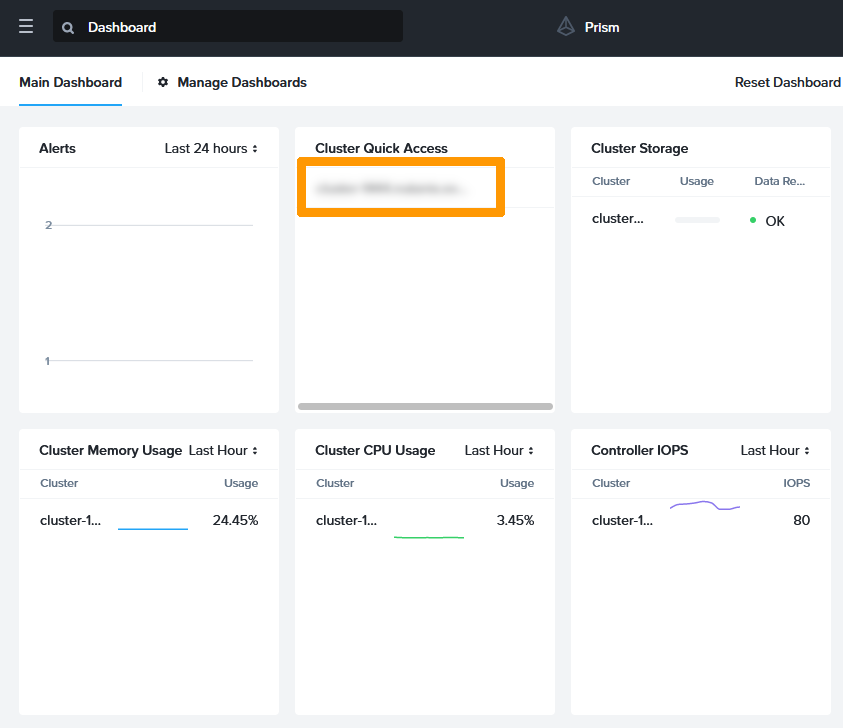This screenshot has height=728, width=843.
Task: Click the green CPU usage sparkline
Action: [x=429, y=536]
